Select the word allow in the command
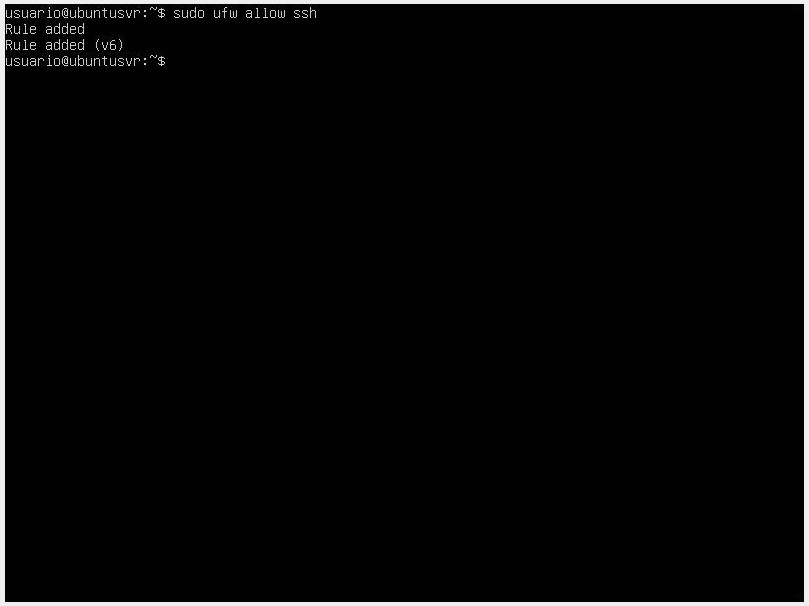Viewport: 809px width, 606px height. [265, 13]
